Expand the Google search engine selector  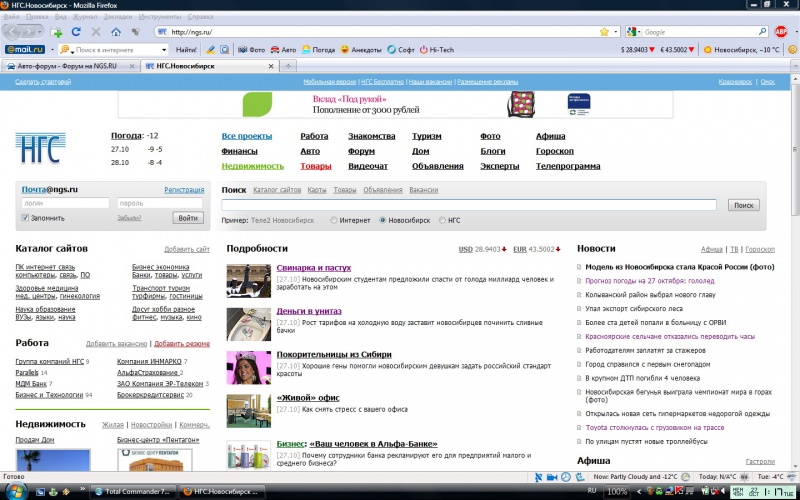pos(634,32)
